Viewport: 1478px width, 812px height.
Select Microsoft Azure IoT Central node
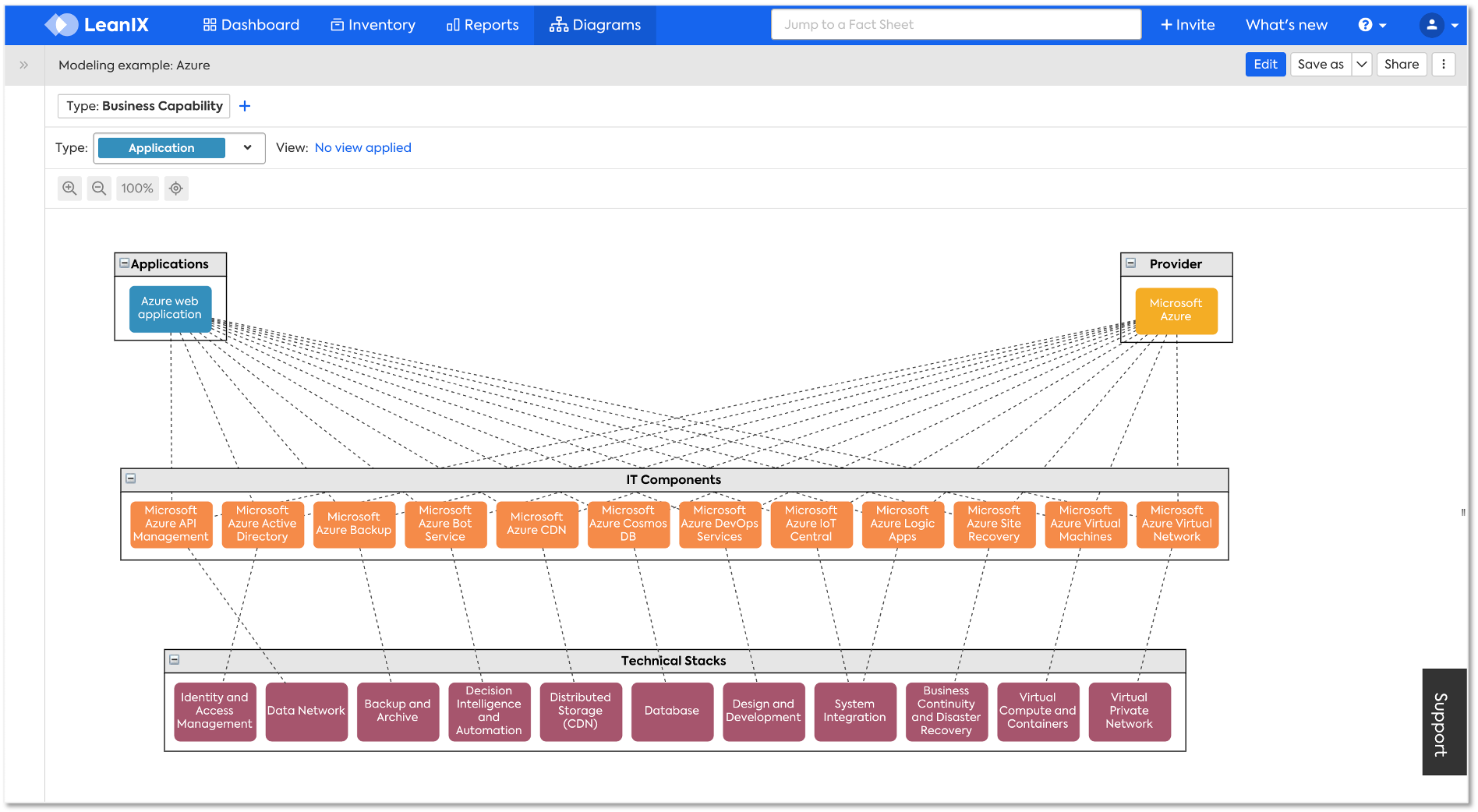coord(811,524)
